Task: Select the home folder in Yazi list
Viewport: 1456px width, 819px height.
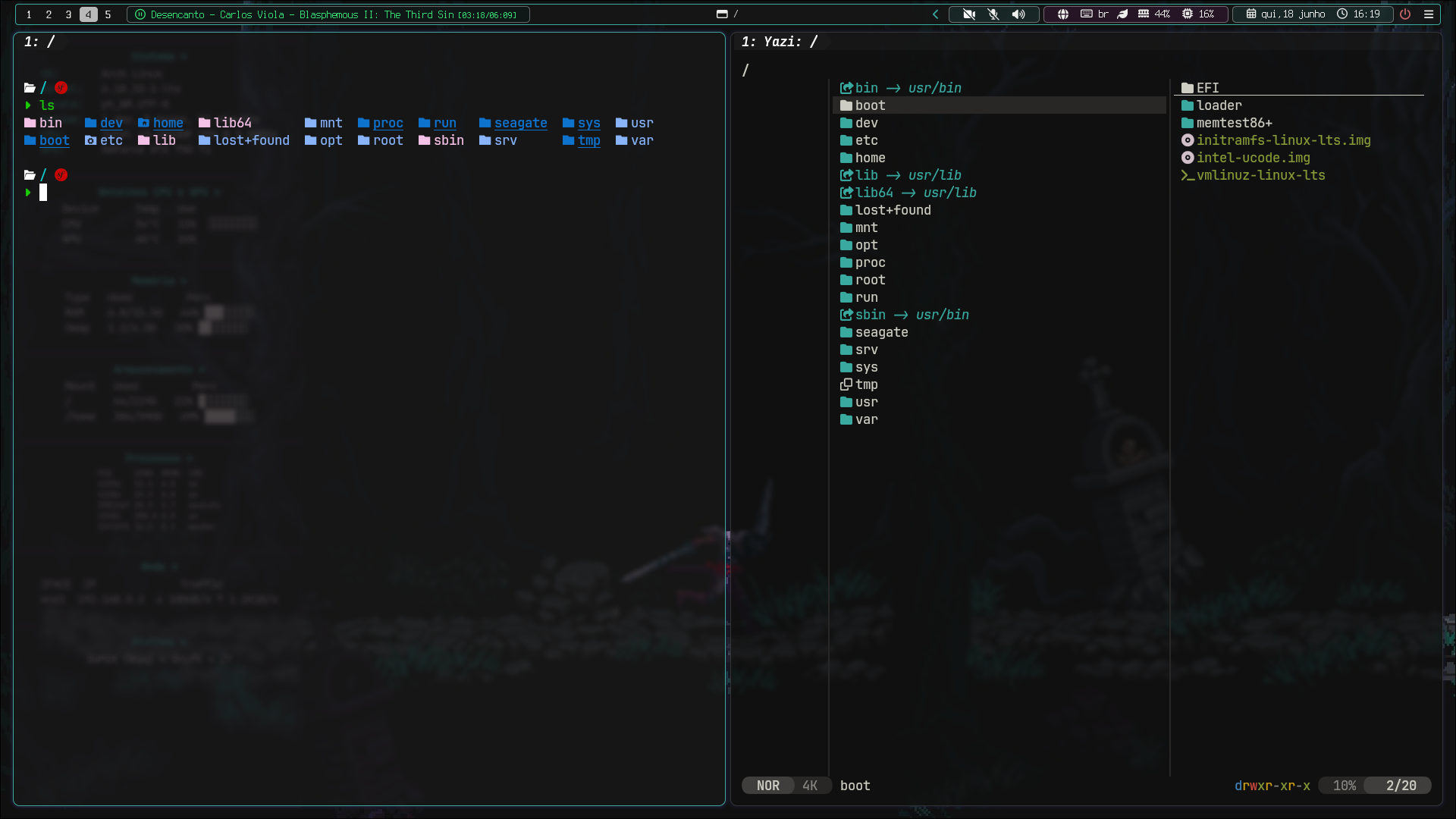Action: (x=999, y=158)
